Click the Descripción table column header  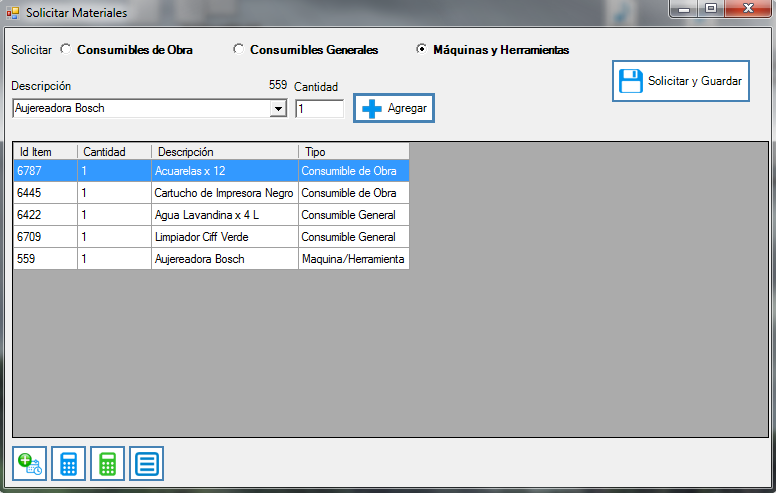tap(225, 151)
